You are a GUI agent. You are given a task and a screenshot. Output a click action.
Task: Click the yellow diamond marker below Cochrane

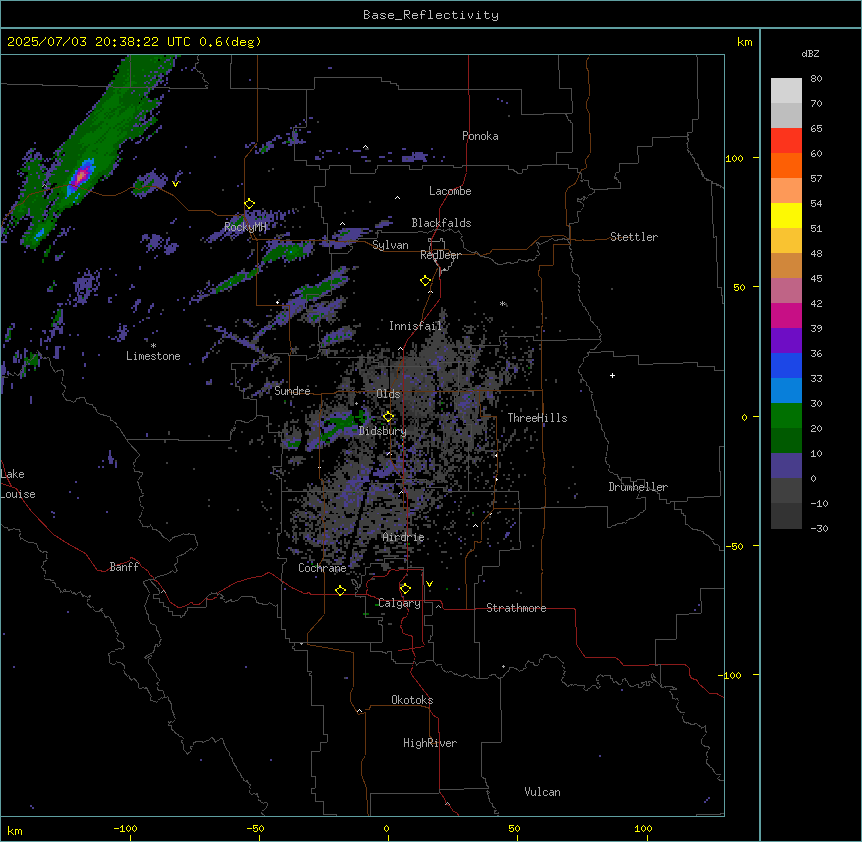tap(340, 590)
